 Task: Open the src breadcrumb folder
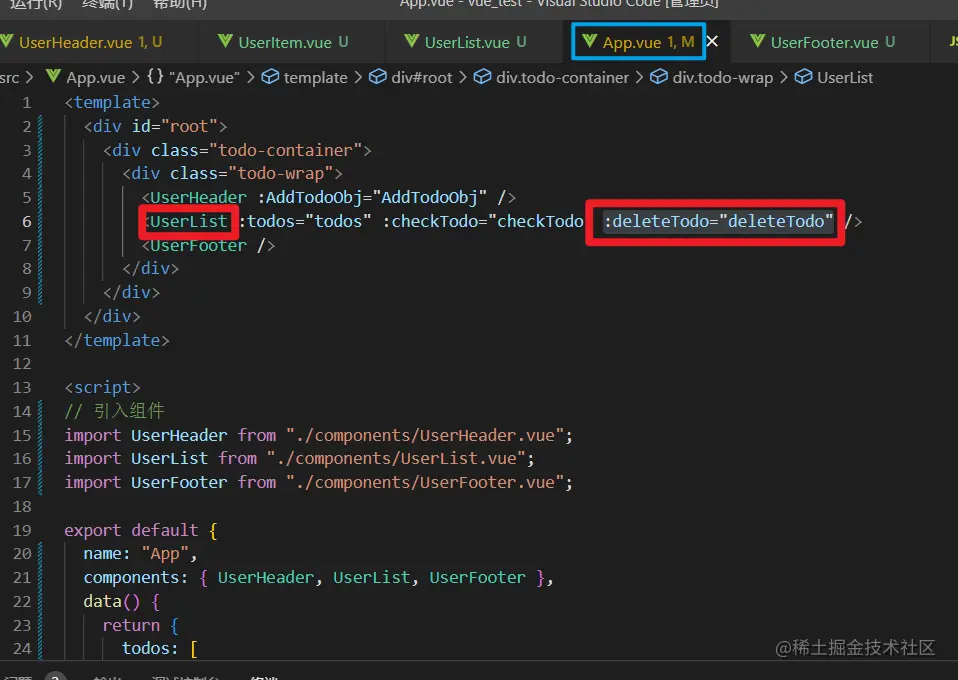(10, 78)
